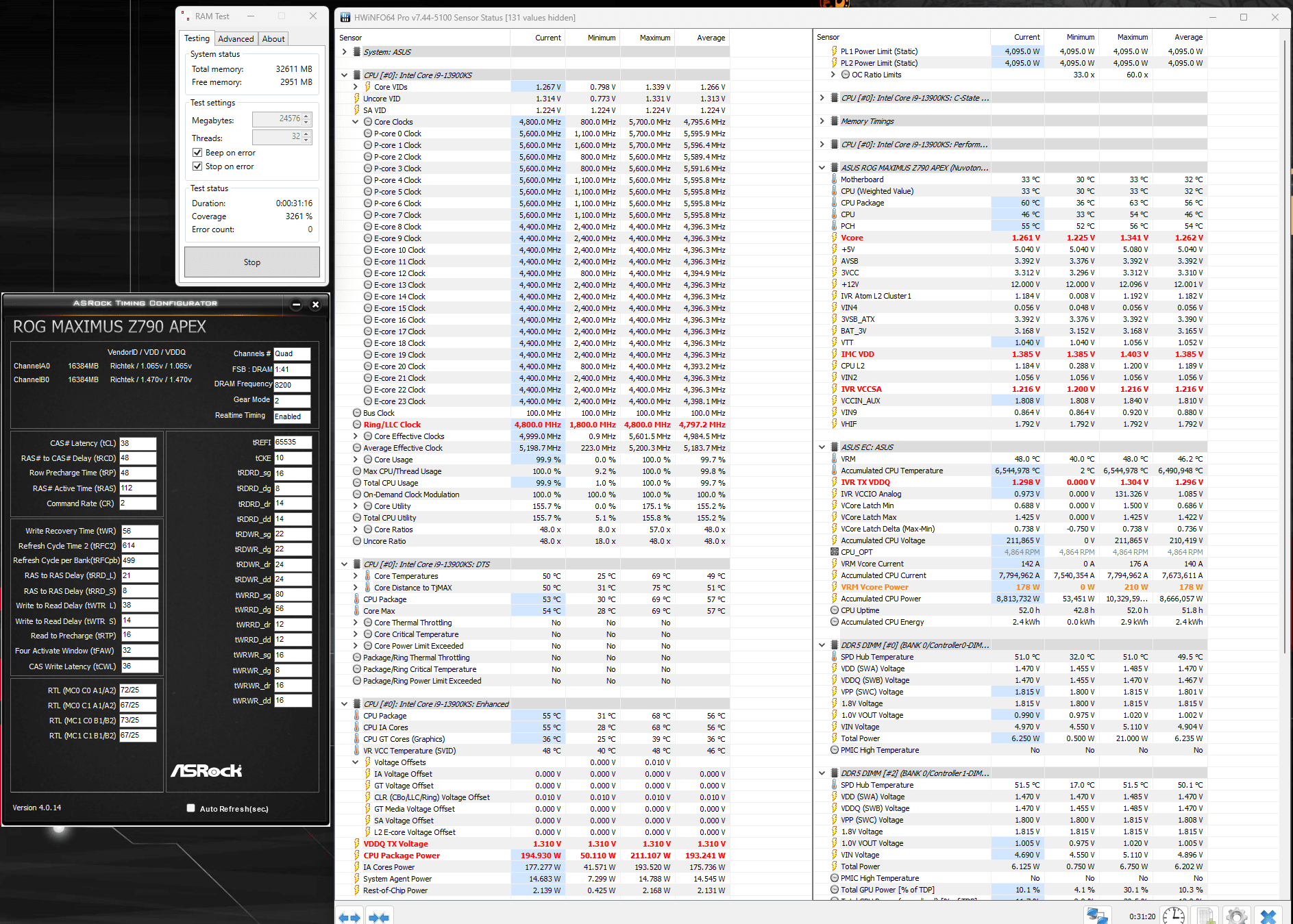Select the VRM Vcore Power row
1293x924 pixels.
[x=1010, y=587]
